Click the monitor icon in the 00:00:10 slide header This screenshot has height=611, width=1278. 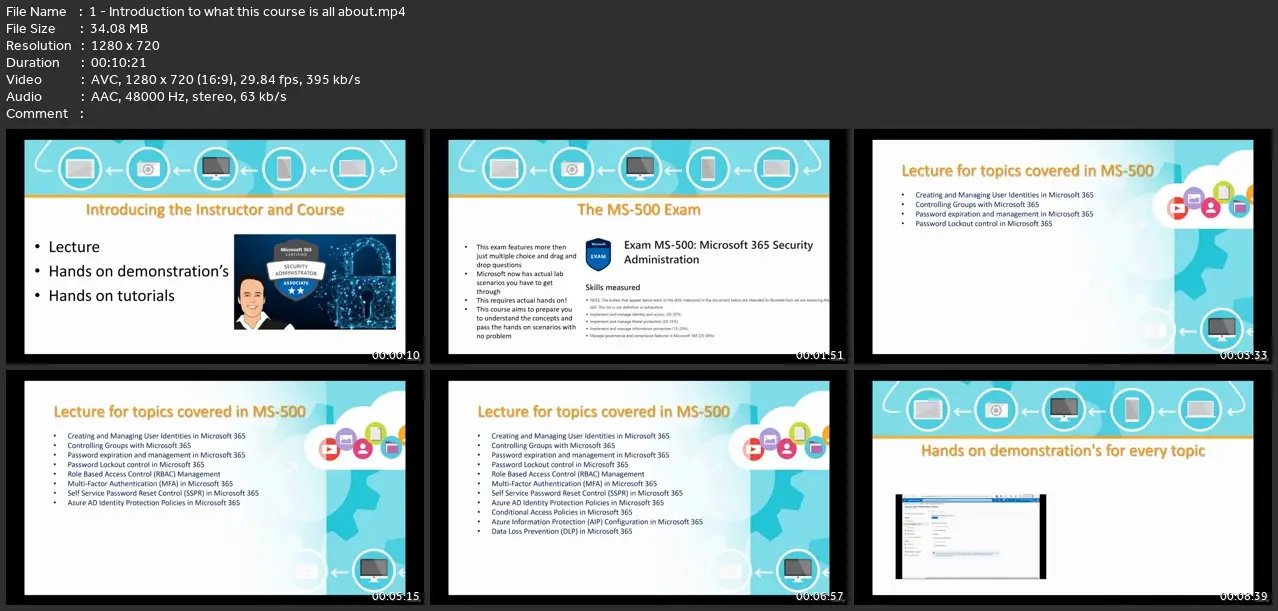[214, 168]
